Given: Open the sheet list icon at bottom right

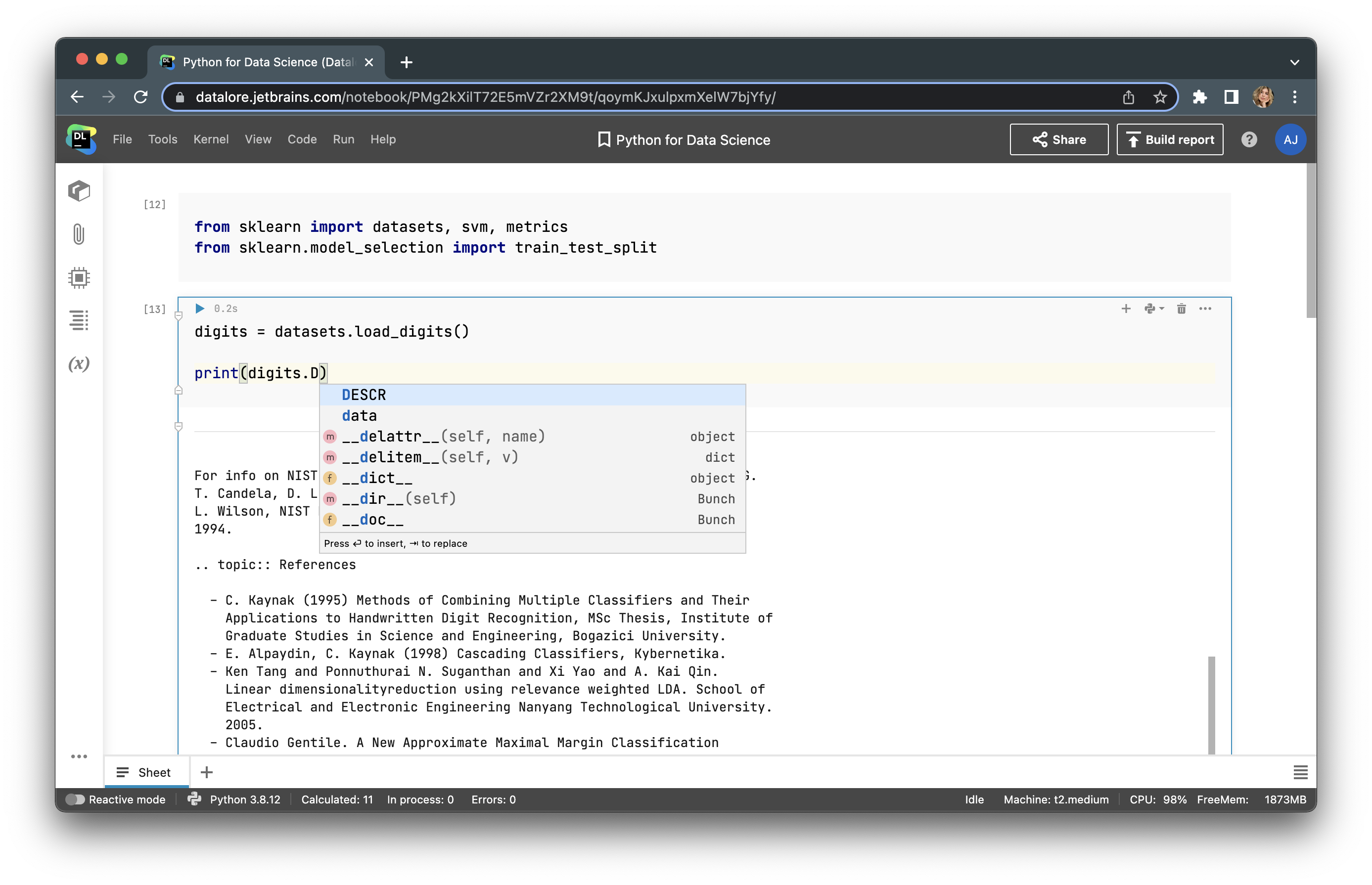Looking at the screenshot, I should 1300,772.
